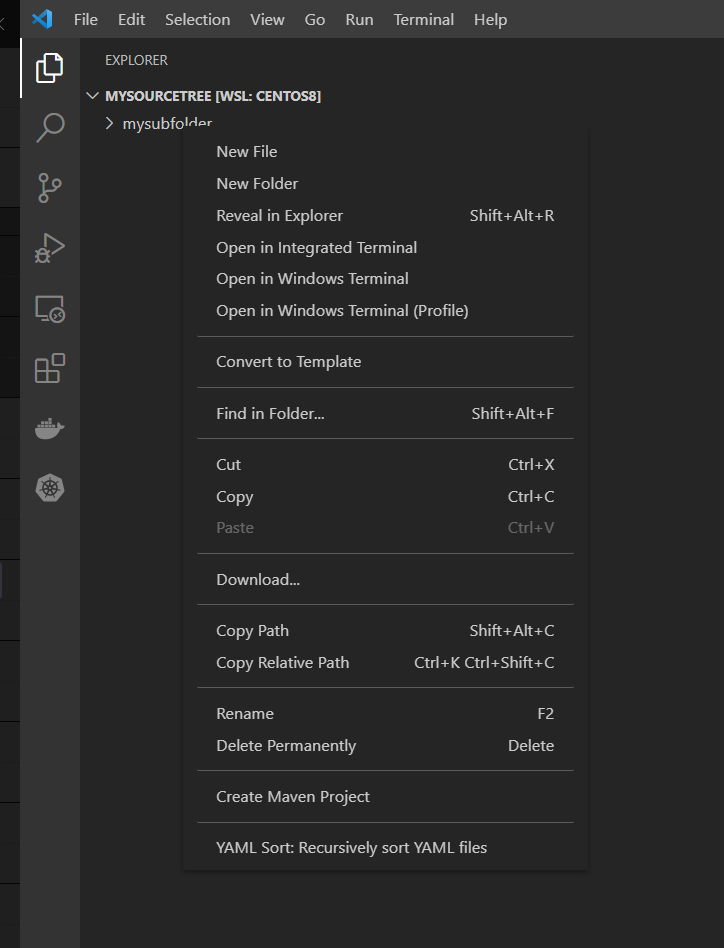Image resolution: width=724 pixels, height=948 pixels.
Task: Click 'Create Maven Project'
Action: [x=291, y=796]
